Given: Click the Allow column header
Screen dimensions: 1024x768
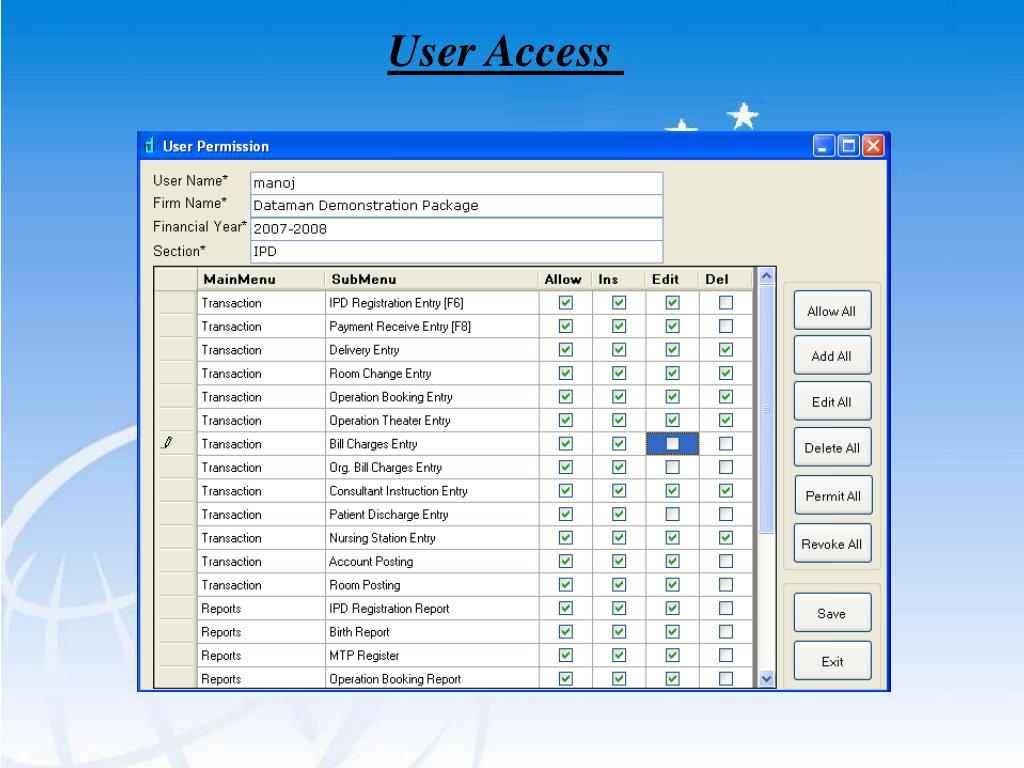Looking at the screenshot, I should 566,279.
